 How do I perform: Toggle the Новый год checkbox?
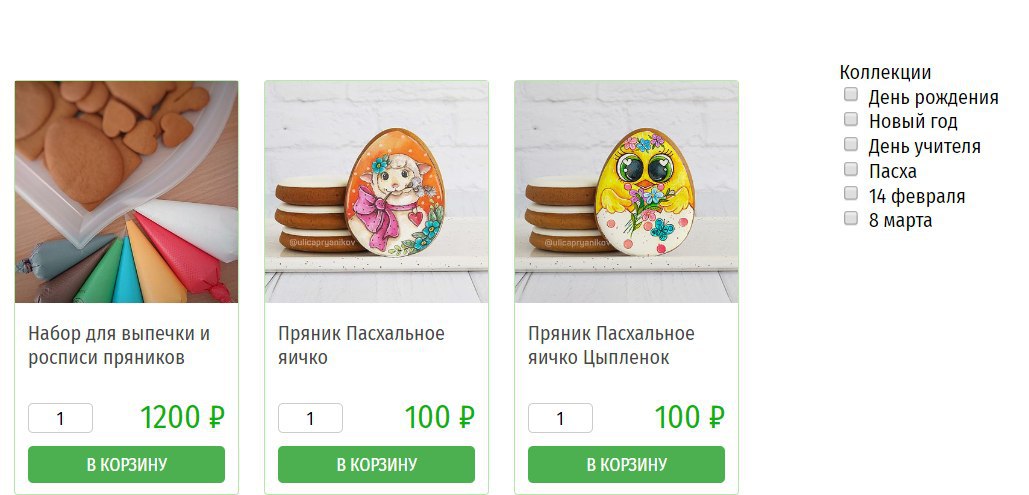(x=850, y=119)
